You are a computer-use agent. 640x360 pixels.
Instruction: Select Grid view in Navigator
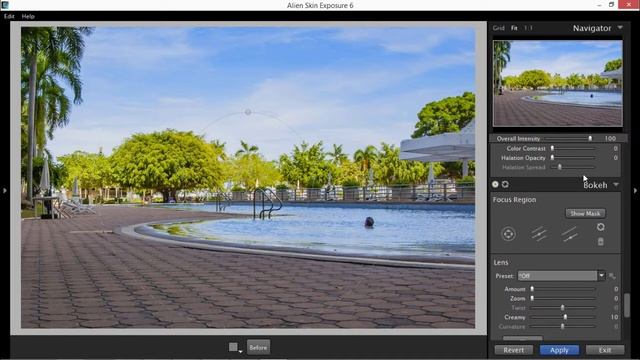point(498,28)
